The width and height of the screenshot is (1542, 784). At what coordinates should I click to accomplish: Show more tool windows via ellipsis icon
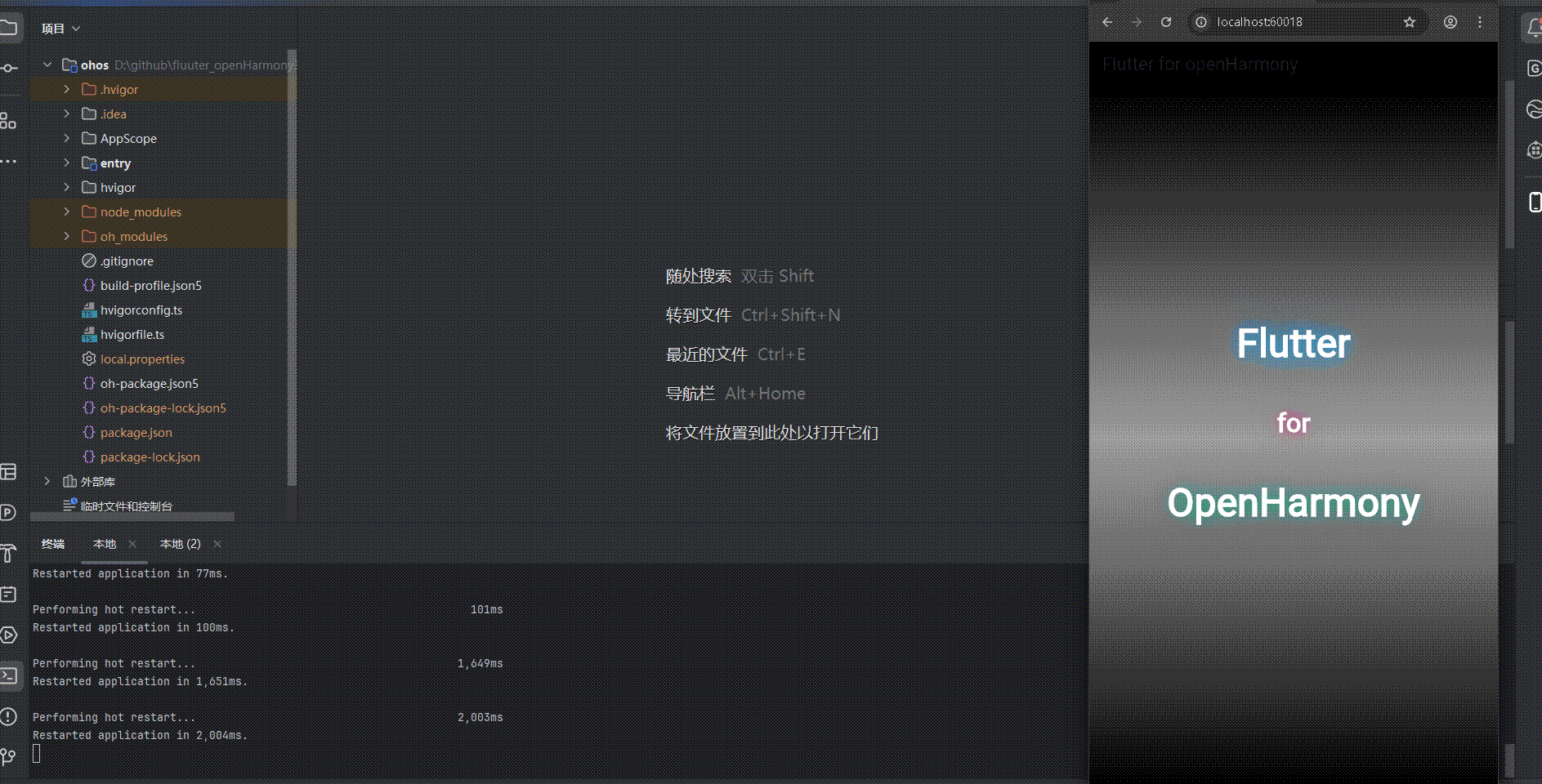(x=8, y=162)
